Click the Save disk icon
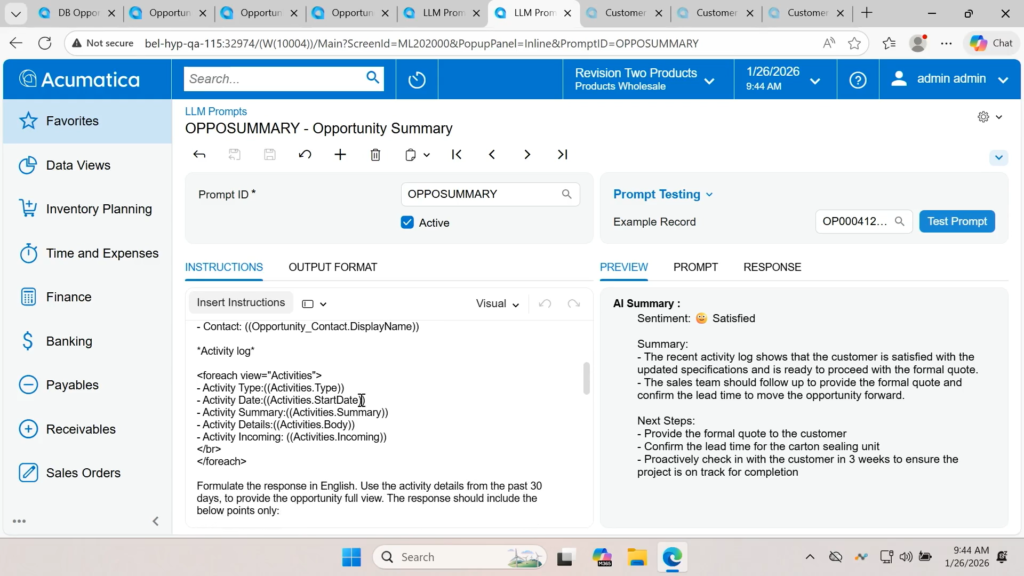The width and height of the screenshot is (1024, 576). coord(270,155)
